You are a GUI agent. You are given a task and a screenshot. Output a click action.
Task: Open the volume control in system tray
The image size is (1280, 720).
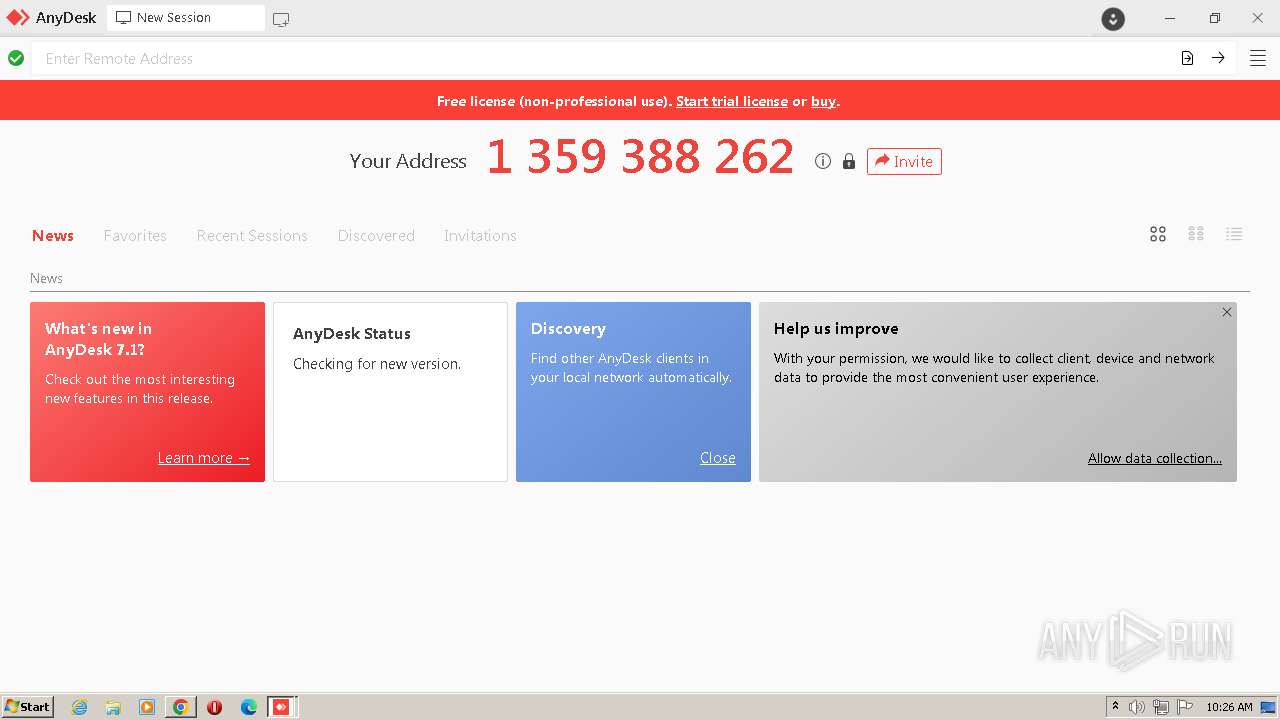coord(1137,707)
